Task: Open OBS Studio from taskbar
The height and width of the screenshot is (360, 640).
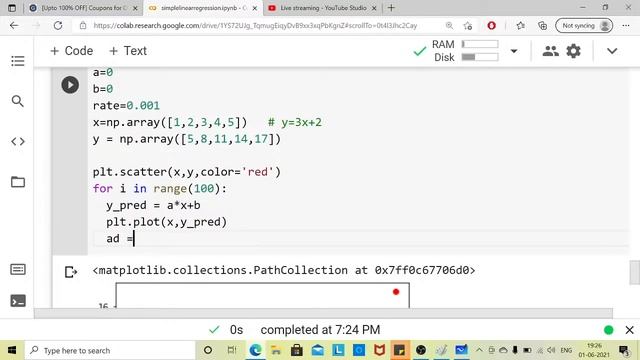Action: coord(421,350)
